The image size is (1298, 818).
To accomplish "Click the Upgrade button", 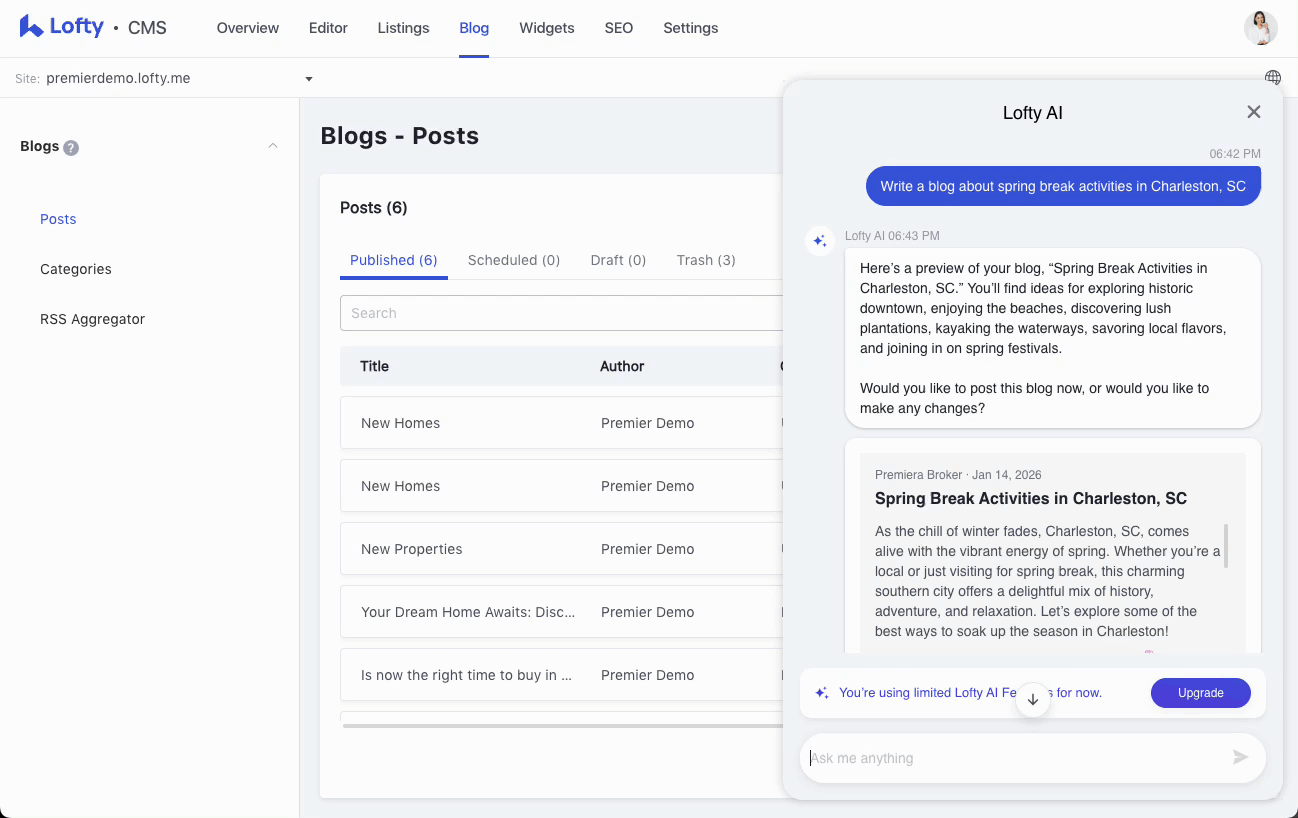I will pos(1200,693).
